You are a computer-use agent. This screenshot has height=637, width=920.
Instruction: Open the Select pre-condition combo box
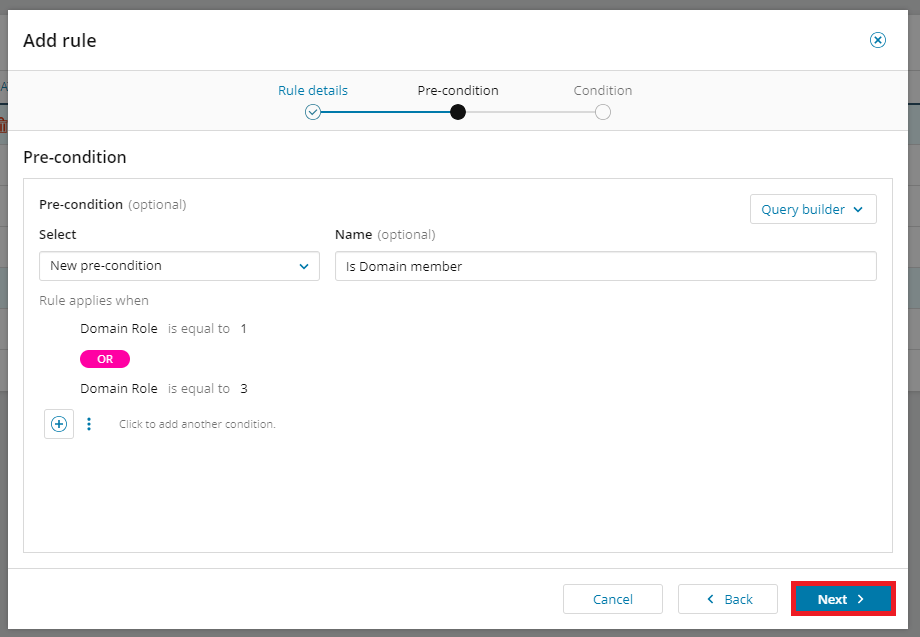coord(178,266)
